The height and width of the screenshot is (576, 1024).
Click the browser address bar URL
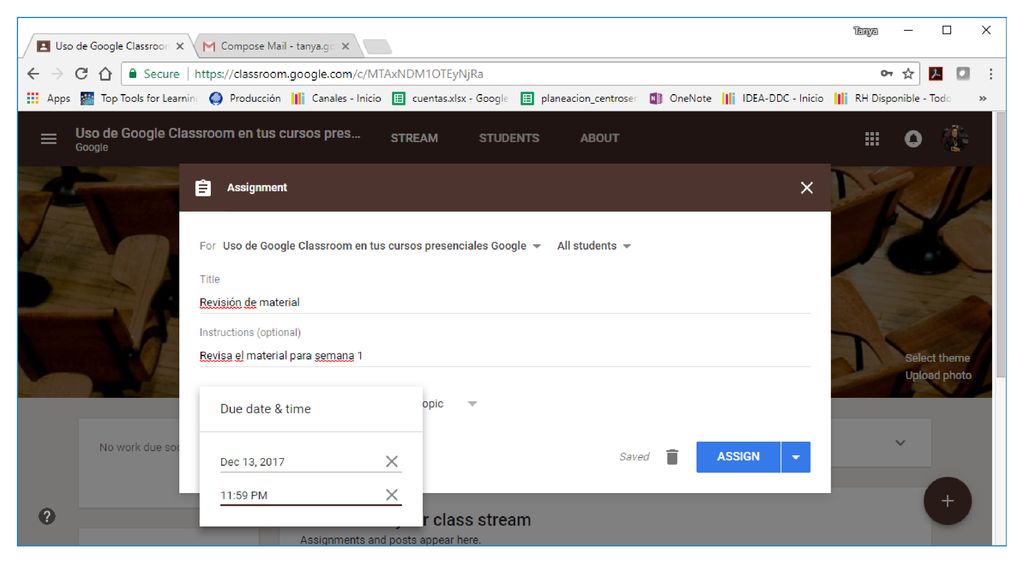[x=339, y=74]
